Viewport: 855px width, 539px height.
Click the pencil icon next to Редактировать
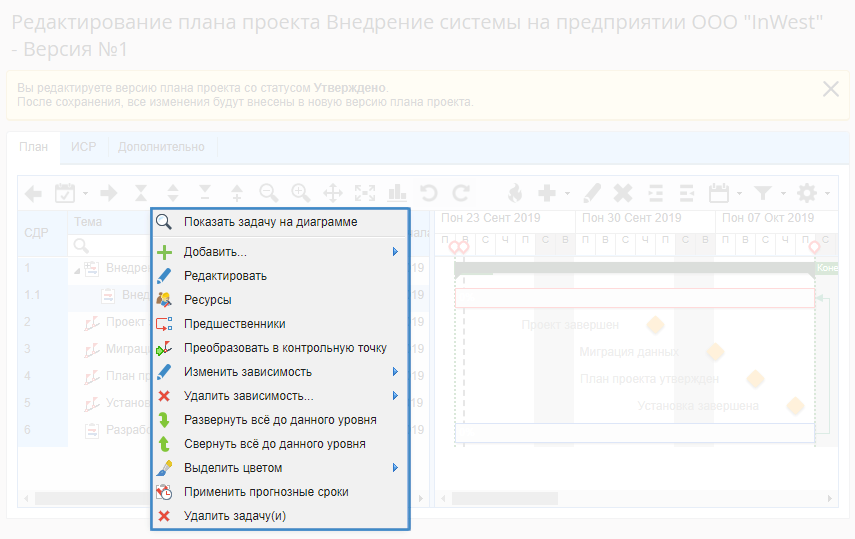pyautogui.click(x=165, y=275)
